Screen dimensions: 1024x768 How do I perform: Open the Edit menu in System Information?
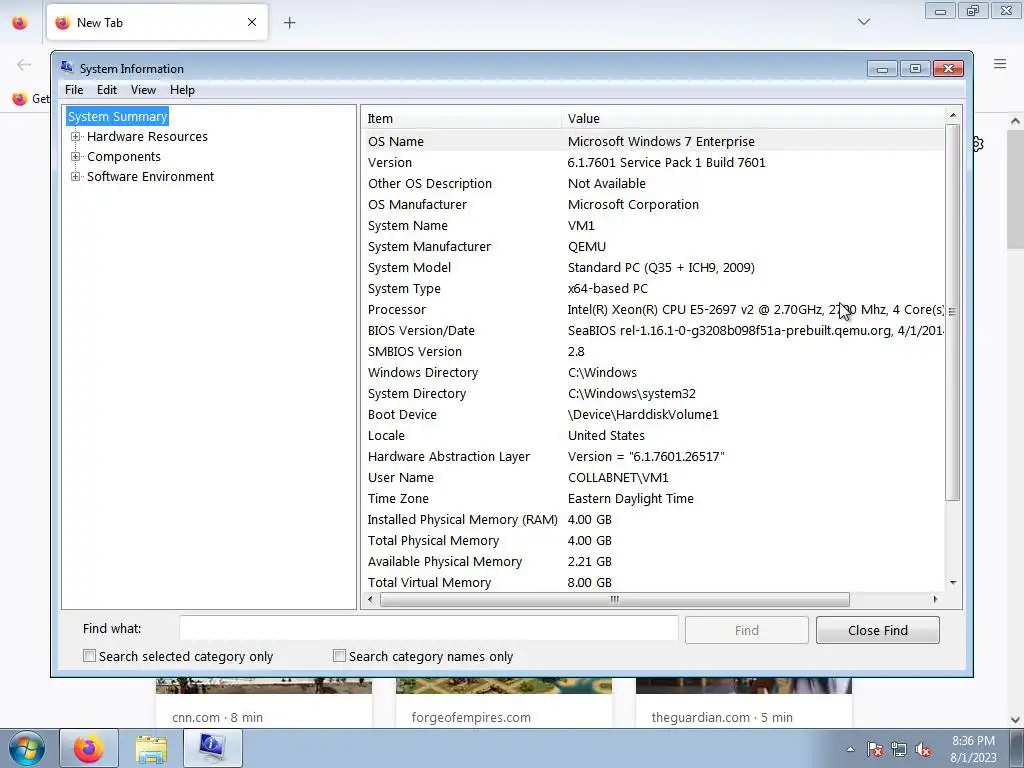107,90
